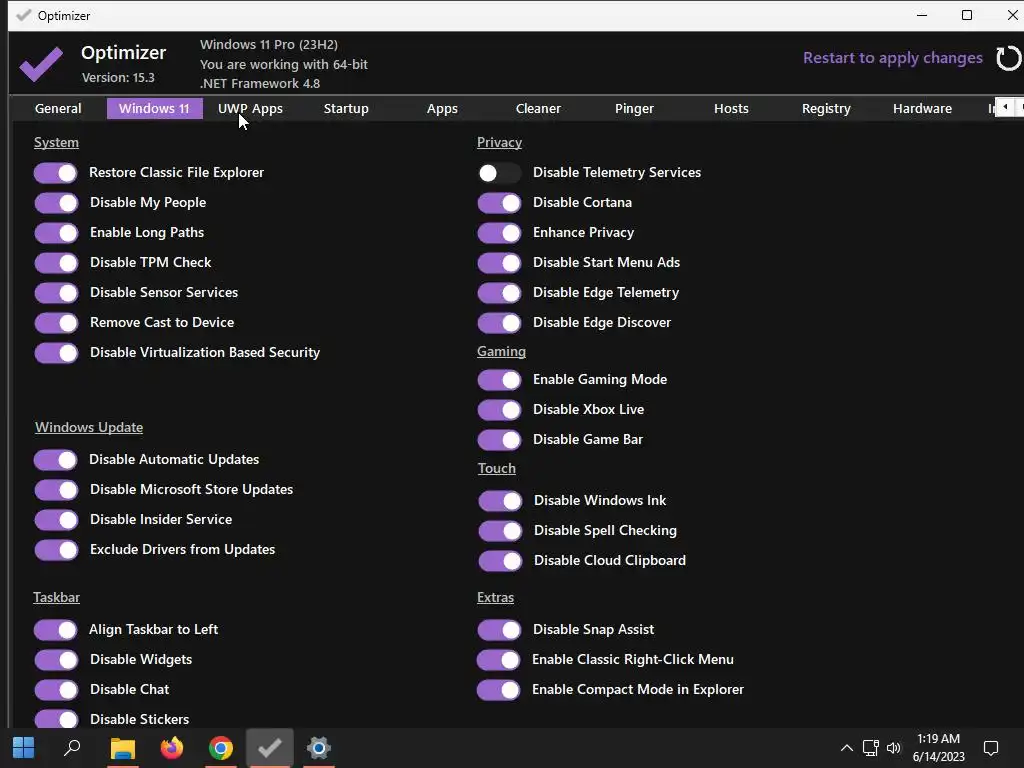Toggle Disable Edge Discover switch

click(x=500, y=323)
